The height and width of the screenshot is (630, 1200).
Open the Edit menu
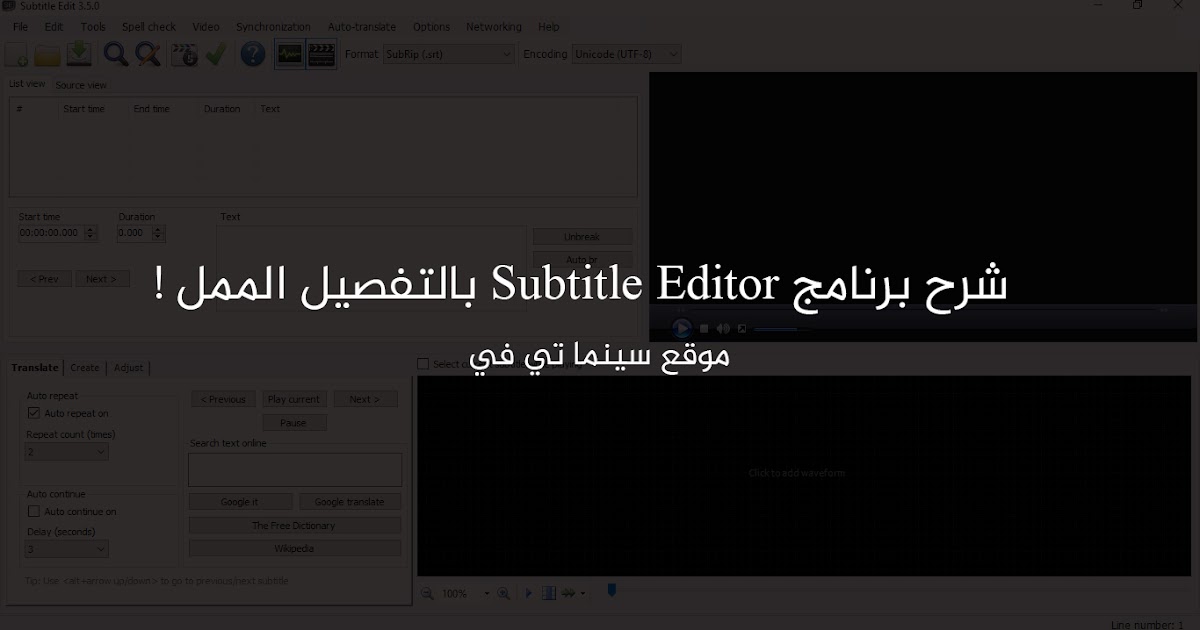coord(54,27)
